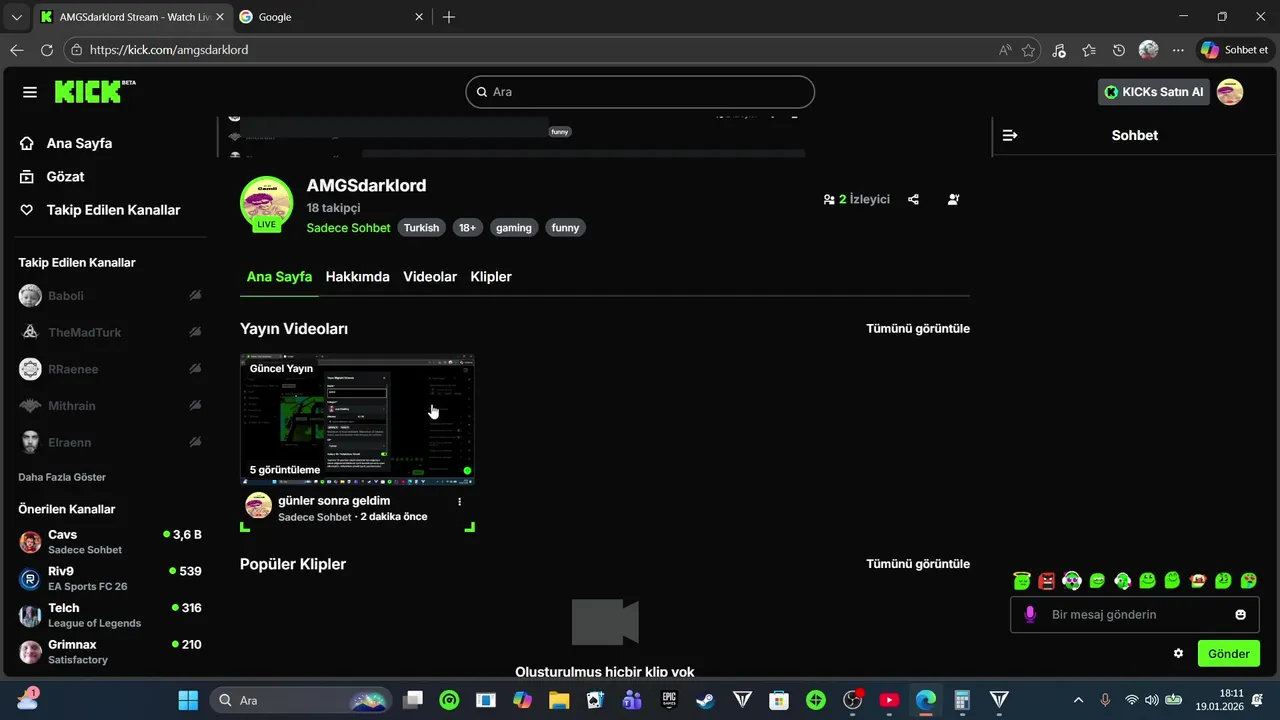Select the red-cap crying emote
Image resolution: width=1280 pixels, height=720 pixels.
point(1198,580)
